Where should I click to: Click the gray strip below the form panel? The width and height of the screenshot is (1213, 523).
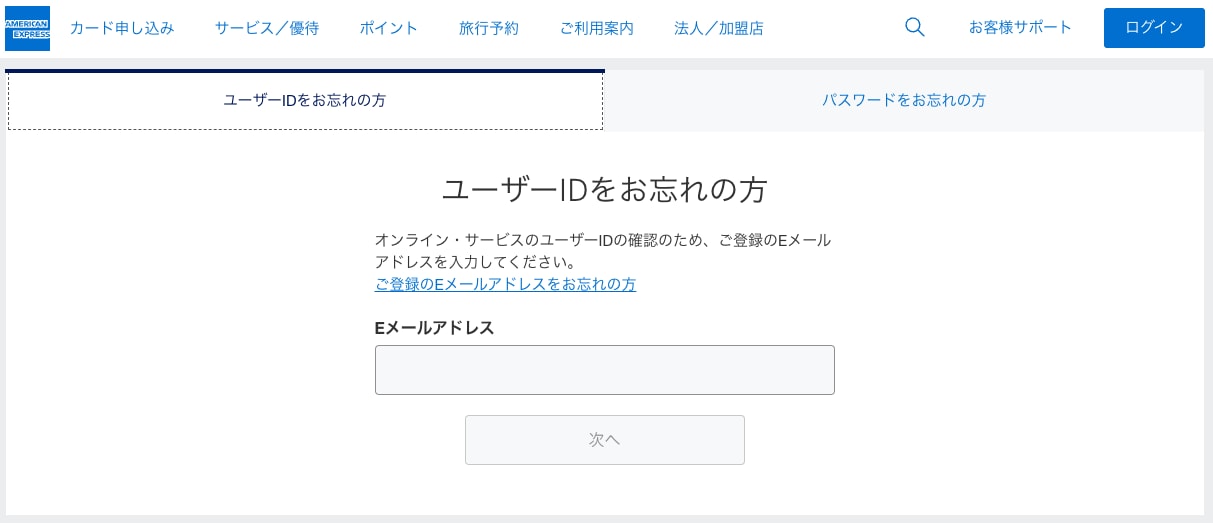click(606, 518)
